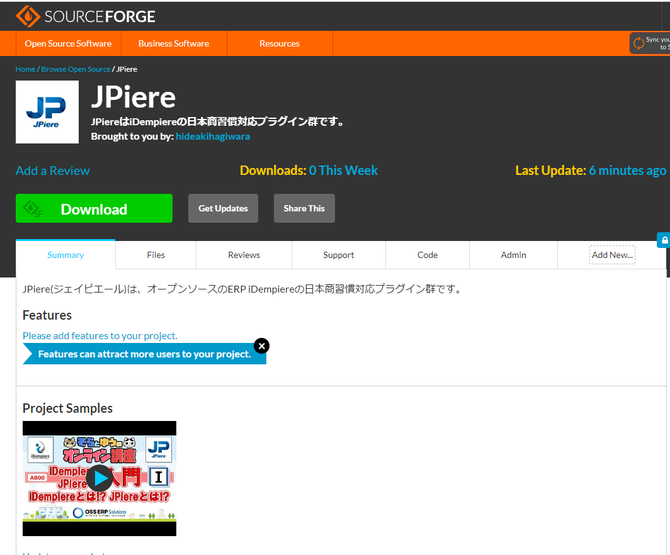The image size is (670, 555).
Task: Click Add a Review link
Action: (53, 170)
